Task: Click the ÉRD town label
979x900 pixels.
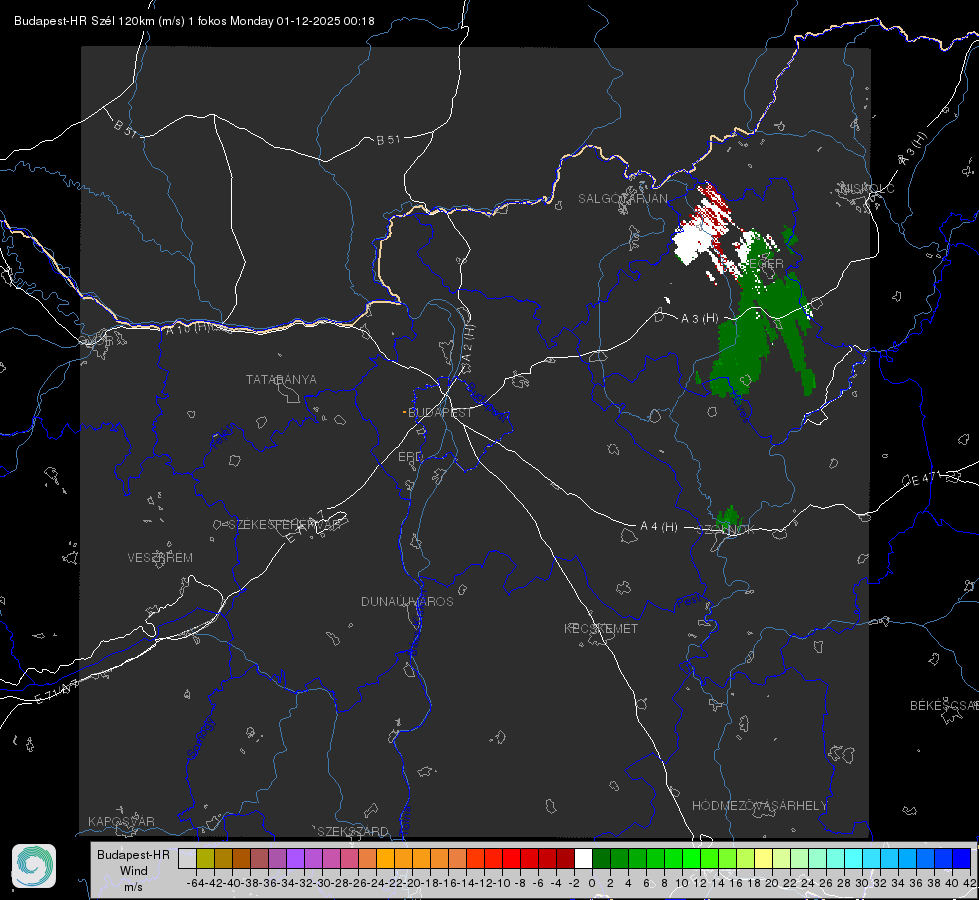Action: coord(410,457)
